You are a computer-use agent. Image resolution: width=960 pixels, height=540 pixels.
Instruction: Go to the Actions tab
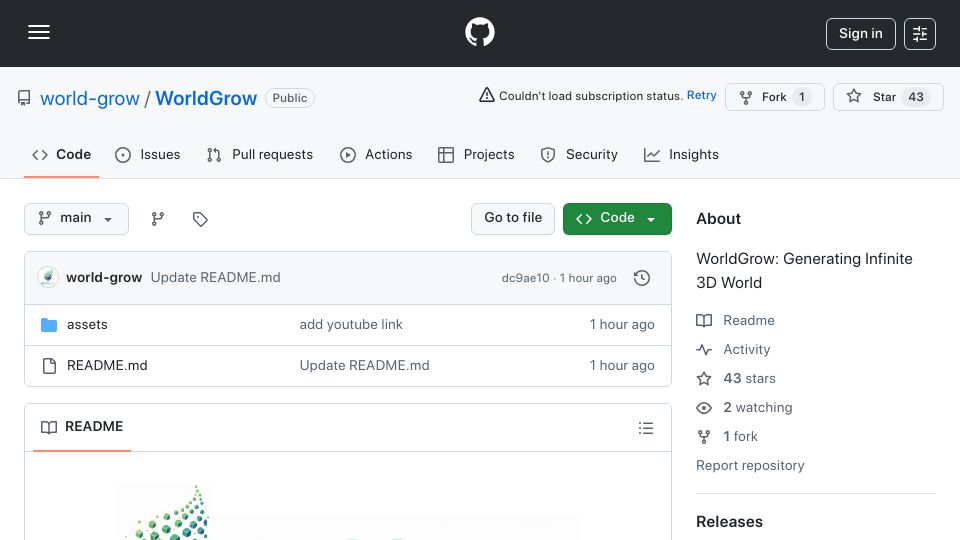pyautogui.click(x=376, y=155)
